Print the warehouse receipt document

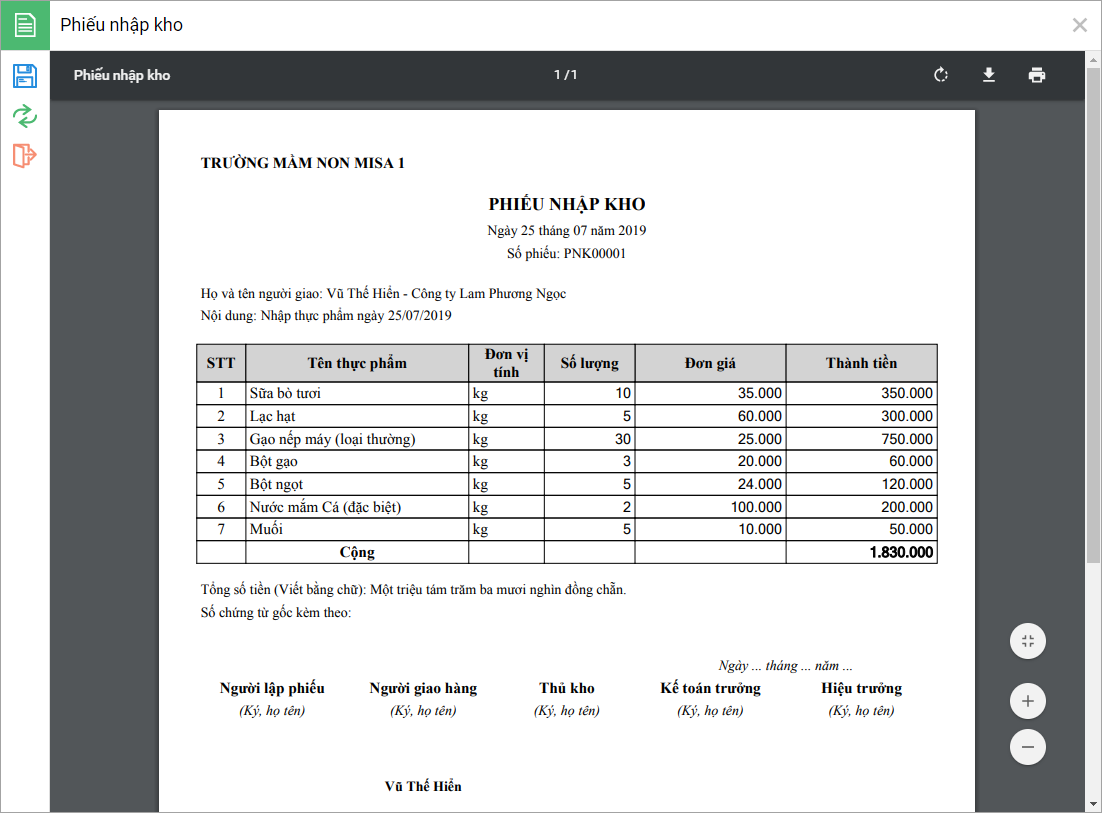pos(1037,74)
